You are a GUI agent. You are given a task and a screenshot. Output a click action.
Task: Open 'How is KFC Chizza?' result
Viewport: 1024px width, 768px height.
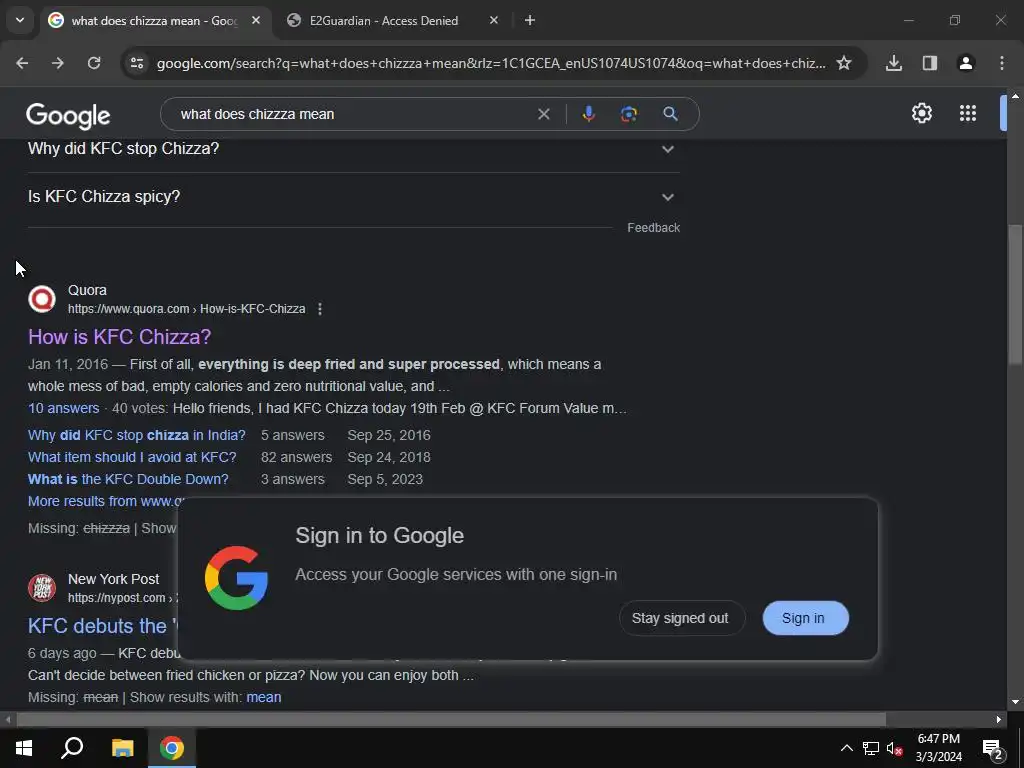(120, 337)
